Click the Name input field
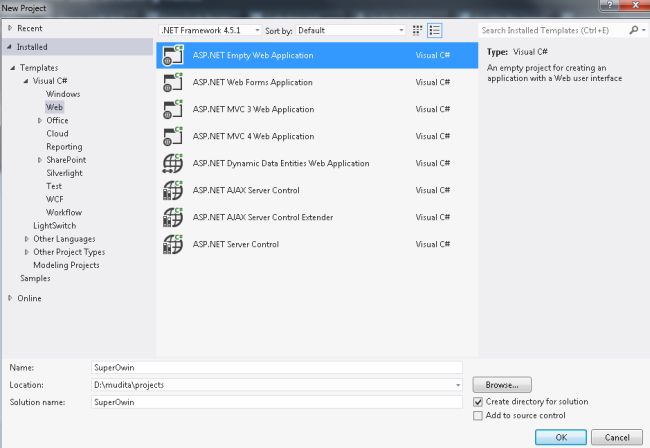This screenshot has width=650, height=448. [276, 368]
